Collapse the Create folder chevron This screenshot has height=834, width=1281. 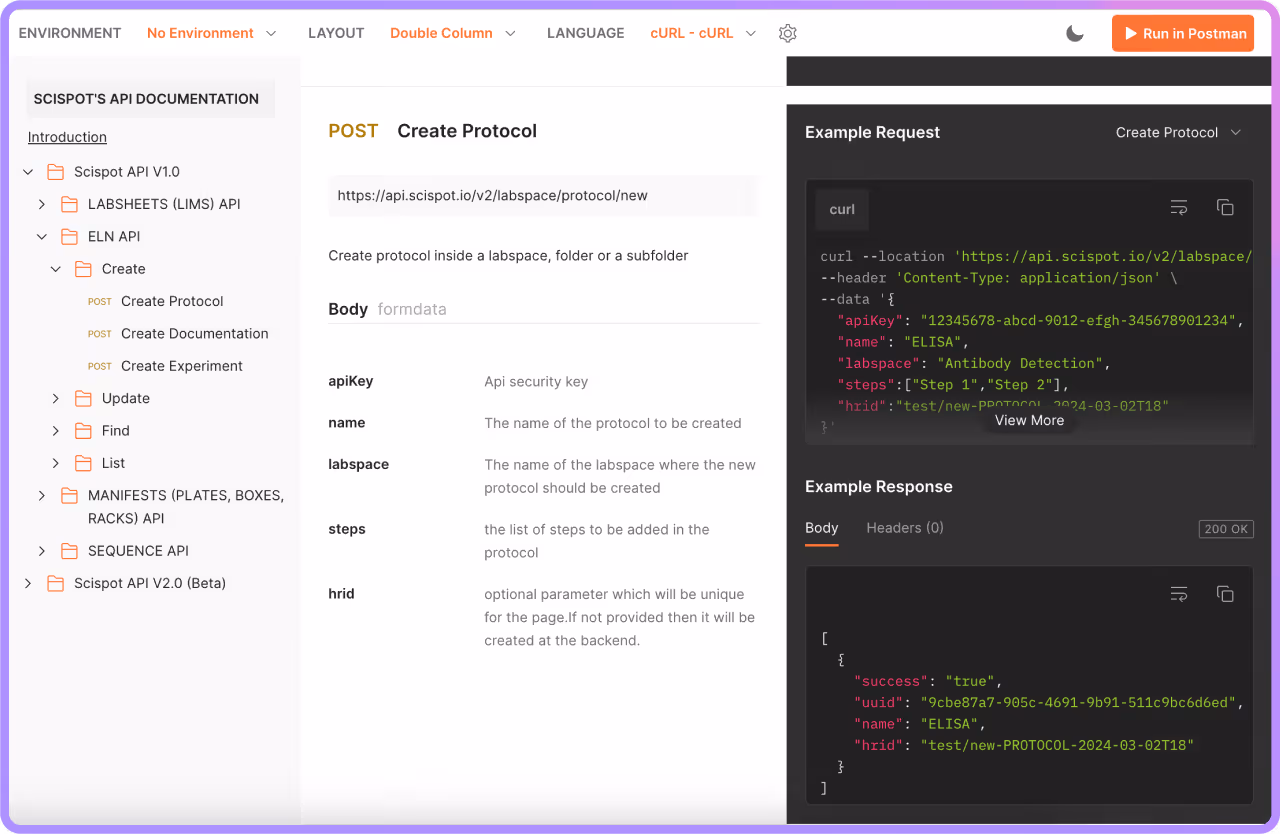(x=56, y=268)
